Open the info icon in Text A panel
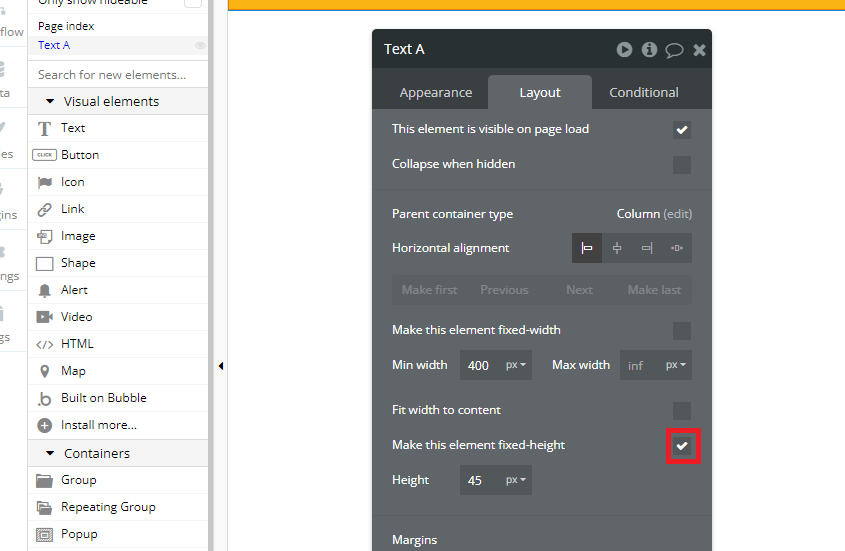845x551 pixels. (649, 49)
